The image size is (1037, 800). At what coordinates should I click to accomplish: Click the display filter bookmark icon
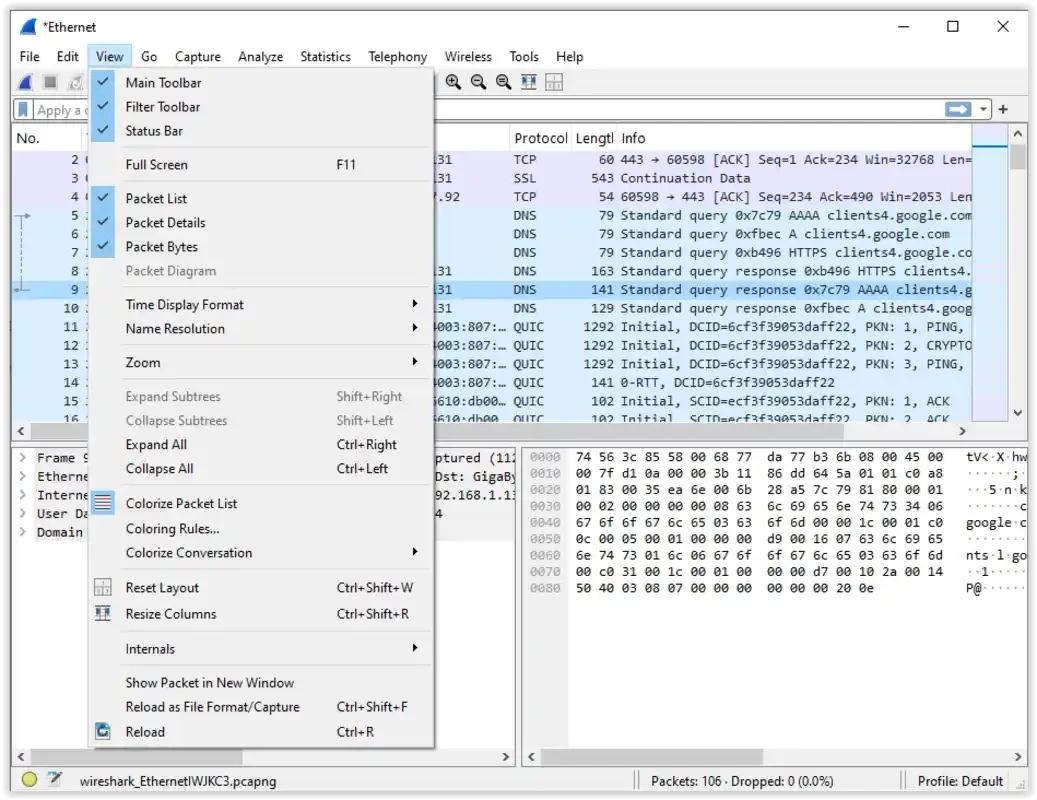tap(23, 109)
